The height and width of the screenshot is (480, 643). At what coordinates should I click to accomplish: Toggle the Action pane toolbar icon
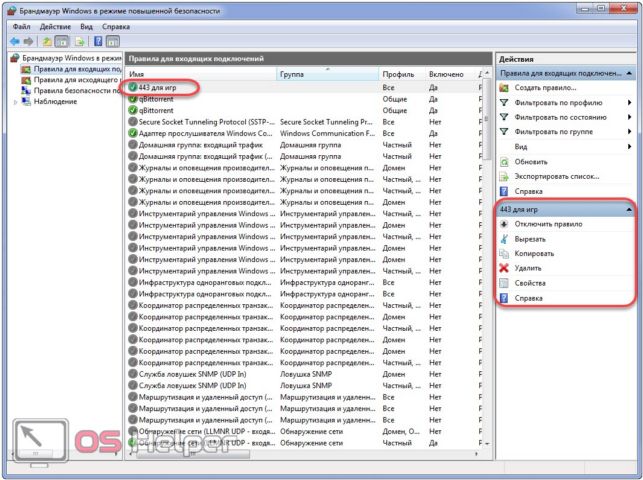click(113, 41)
